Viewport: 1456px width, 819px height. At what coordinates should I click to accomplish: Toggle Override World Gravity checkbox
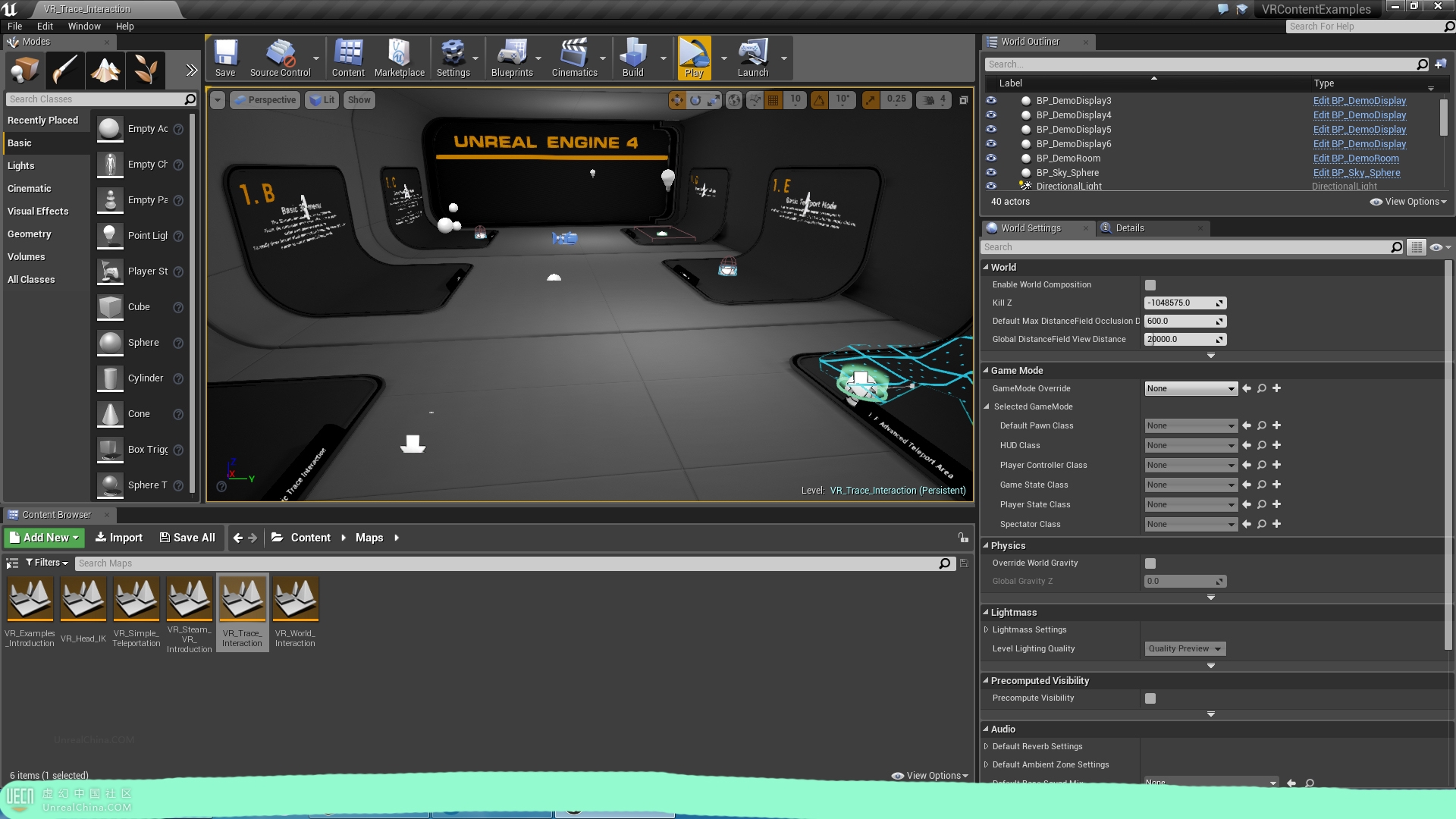click(x=1150, y=563)
